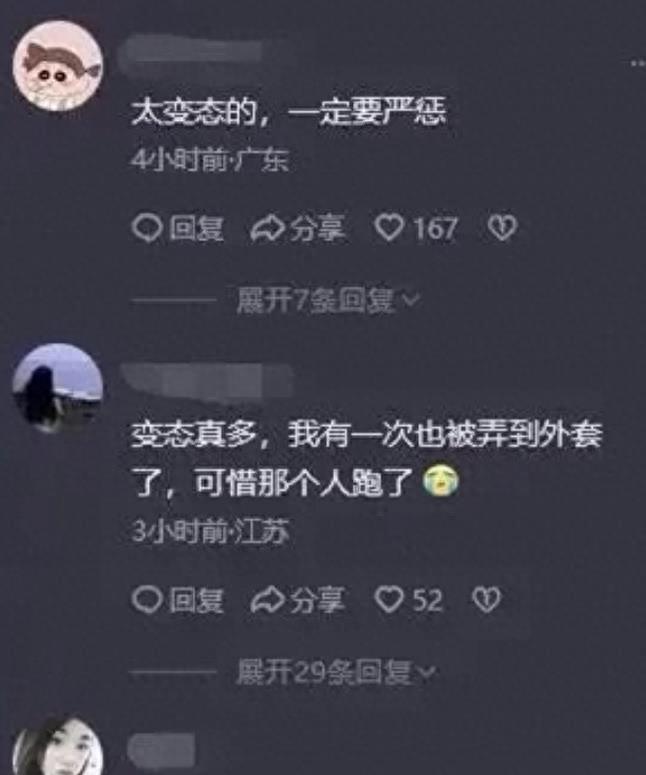The image size is (646, 775).
Task: Open the third commenter's portrait avatar
Action: click(x=58, y=746)
